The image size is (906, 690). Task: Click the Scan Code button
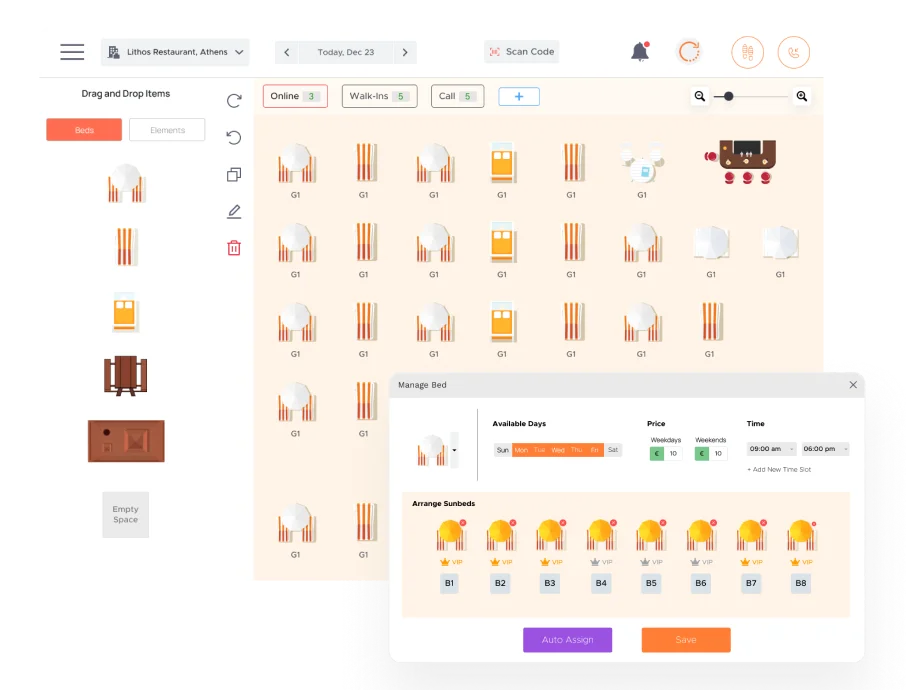[x=521, y=51]
